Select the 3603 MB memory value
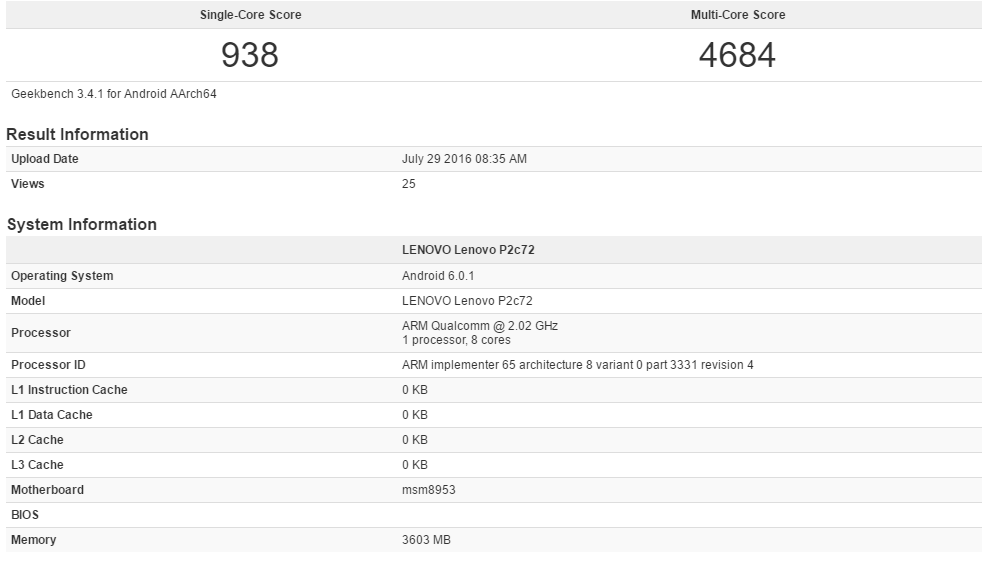Screen dimensions: 984x568 coord(426,540)
